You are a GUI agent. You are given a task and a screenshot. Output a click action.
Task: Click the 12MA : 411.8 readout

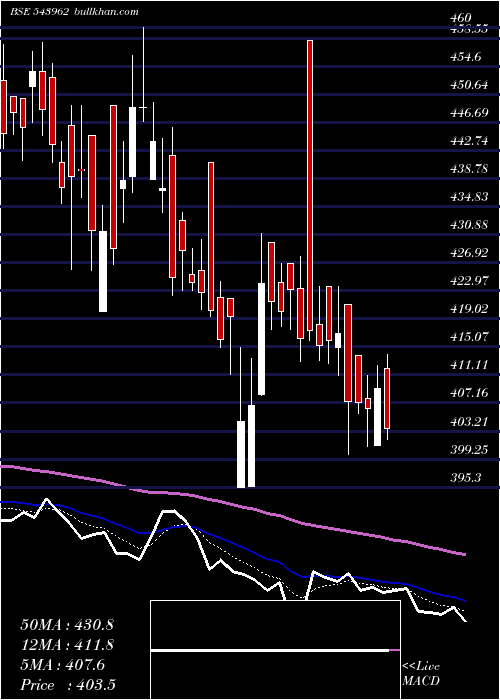[67, 645]
